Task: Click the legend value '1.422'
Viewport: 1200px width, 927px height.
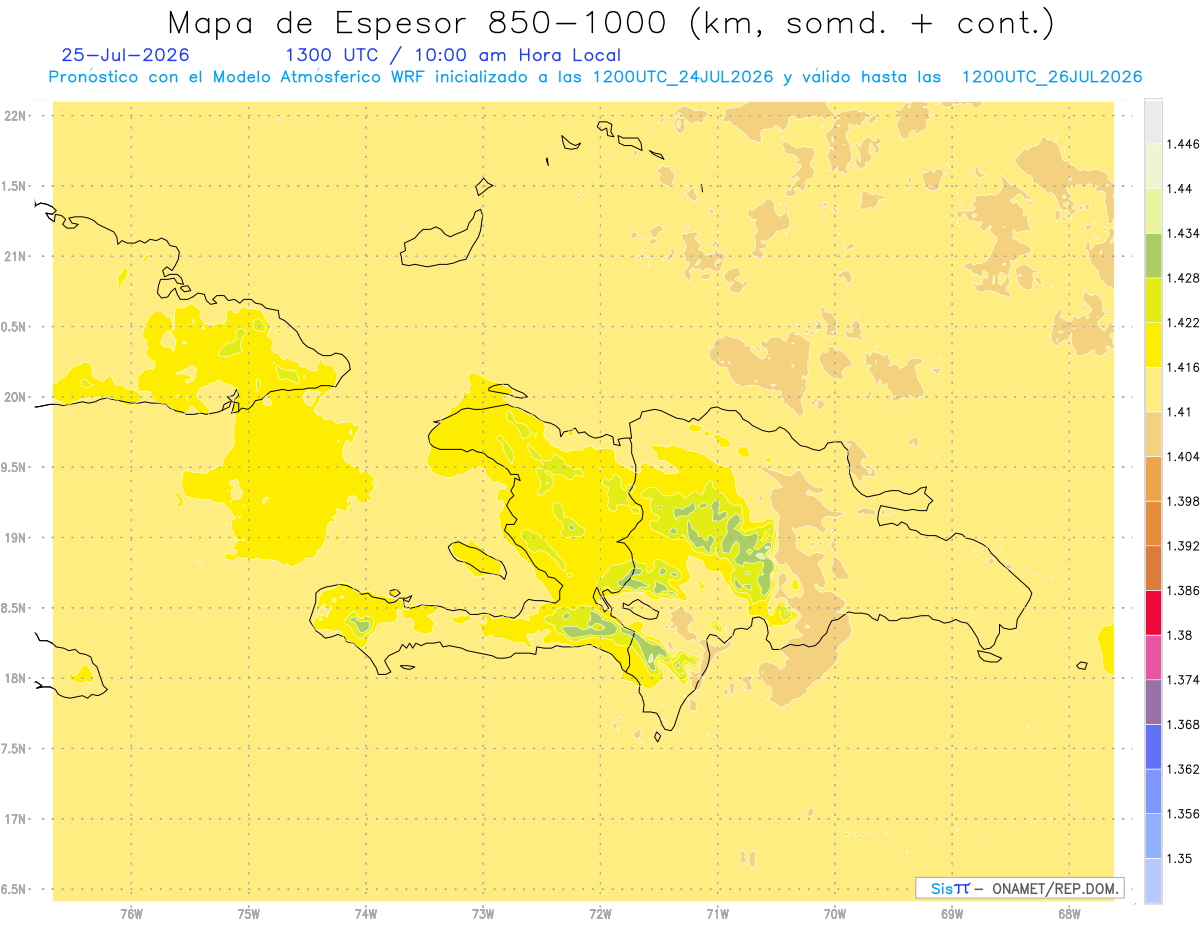Action: [x=1183, y=323]
